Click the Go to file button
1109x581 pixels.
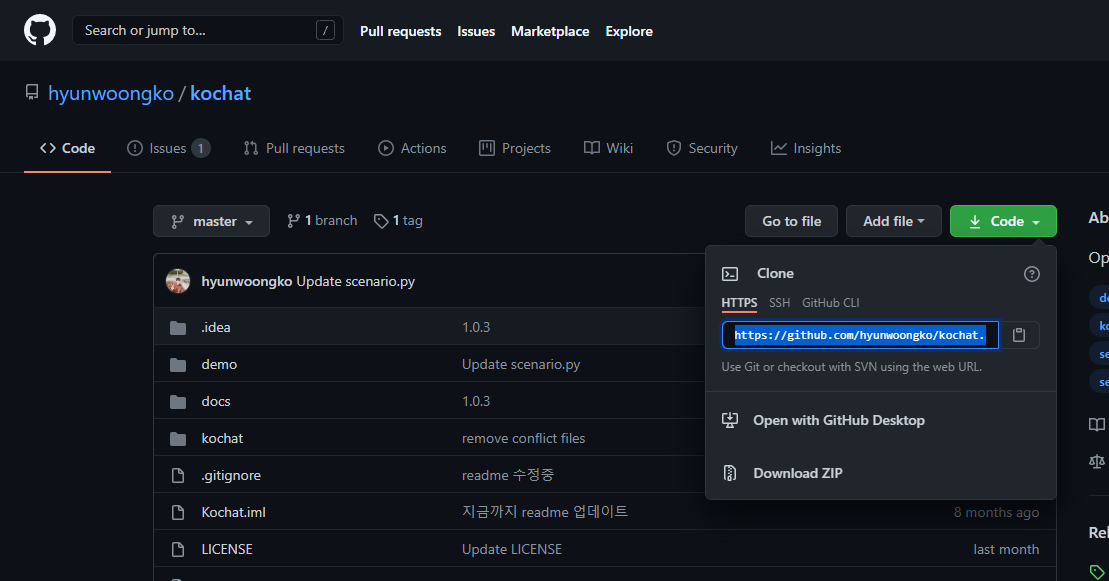coord(791,221)
